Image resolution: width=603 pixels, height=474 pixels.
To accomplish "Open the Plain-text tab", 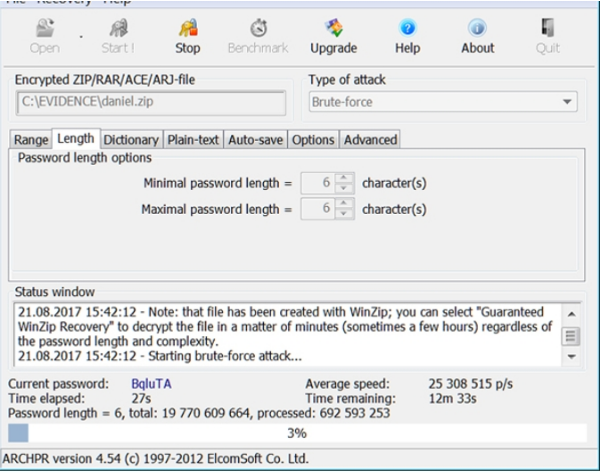I will click(193, 140).
